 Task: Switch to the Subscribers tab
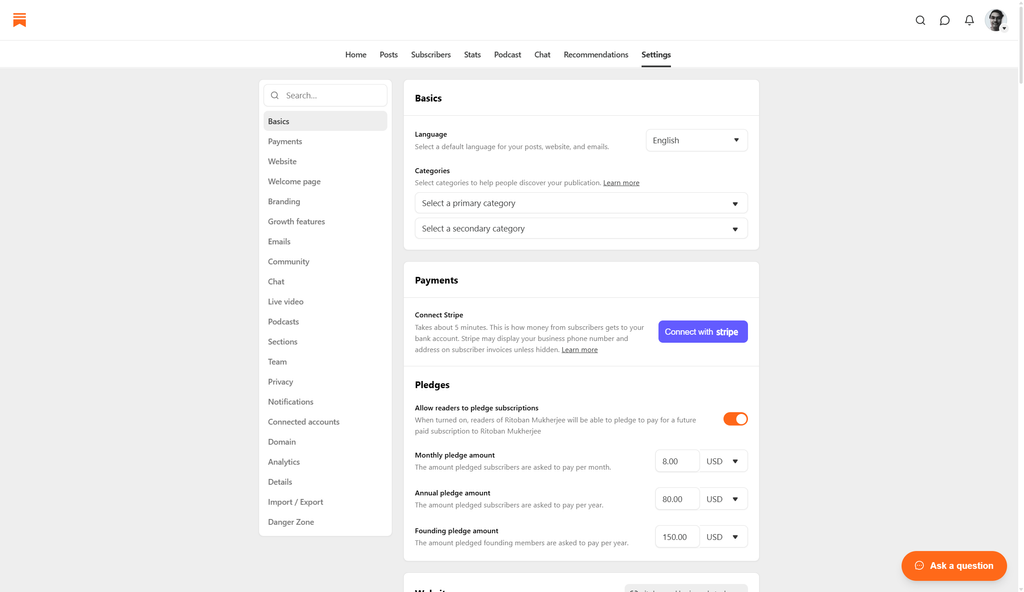pos(431,55)
